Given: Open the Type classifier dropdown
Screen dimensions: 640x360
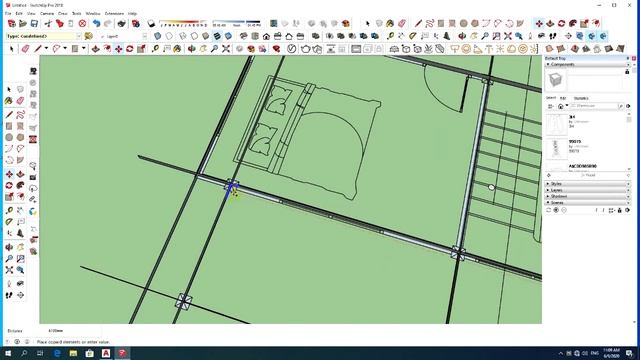Looking at the screenshot, I should (78, 36).
